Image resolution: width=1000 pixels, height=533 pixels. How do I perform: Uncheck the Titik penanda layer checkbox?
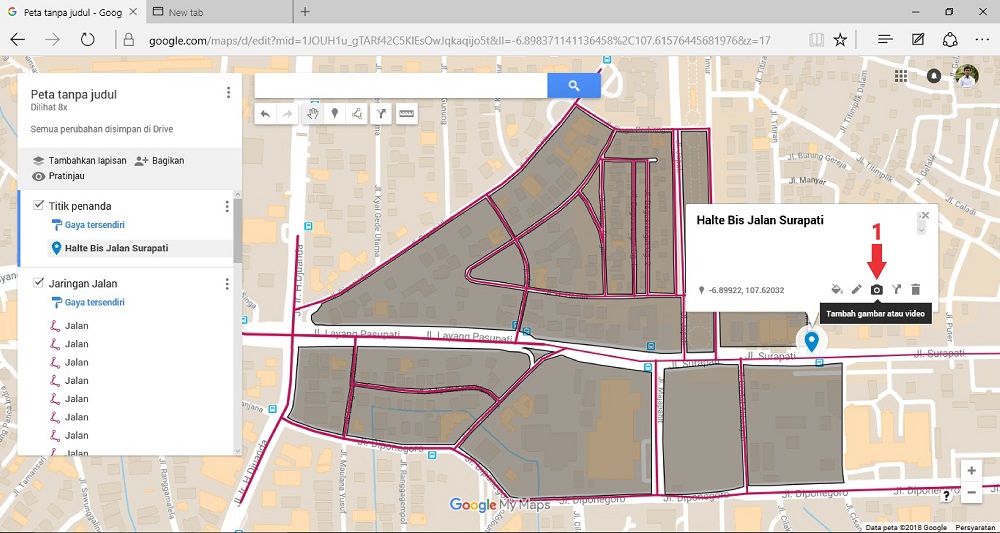click(38, 206)
